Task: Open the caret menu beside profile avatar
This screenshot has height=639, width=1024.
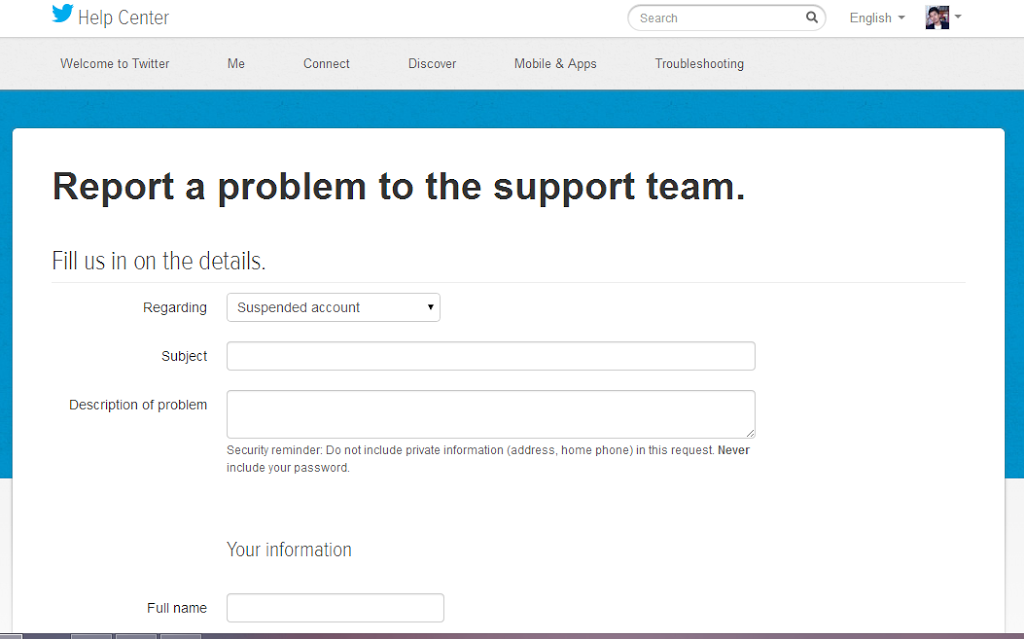Action: point(958,17)
